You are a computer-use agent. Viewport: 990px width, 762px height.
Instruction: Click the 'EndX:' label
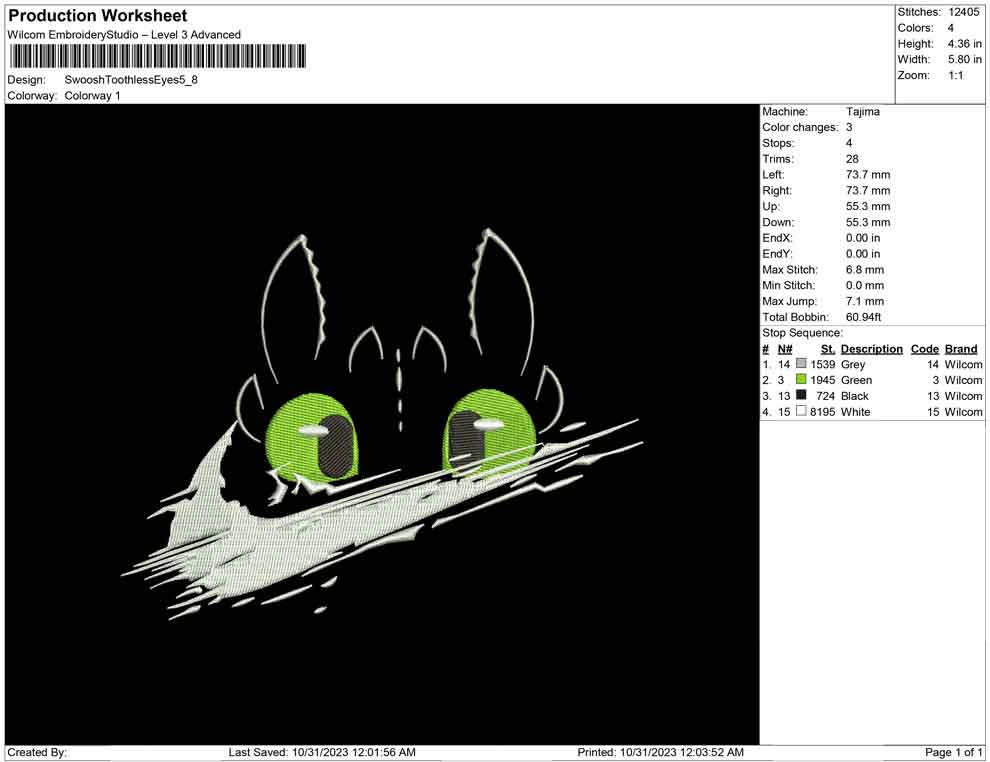coord(777,238)
